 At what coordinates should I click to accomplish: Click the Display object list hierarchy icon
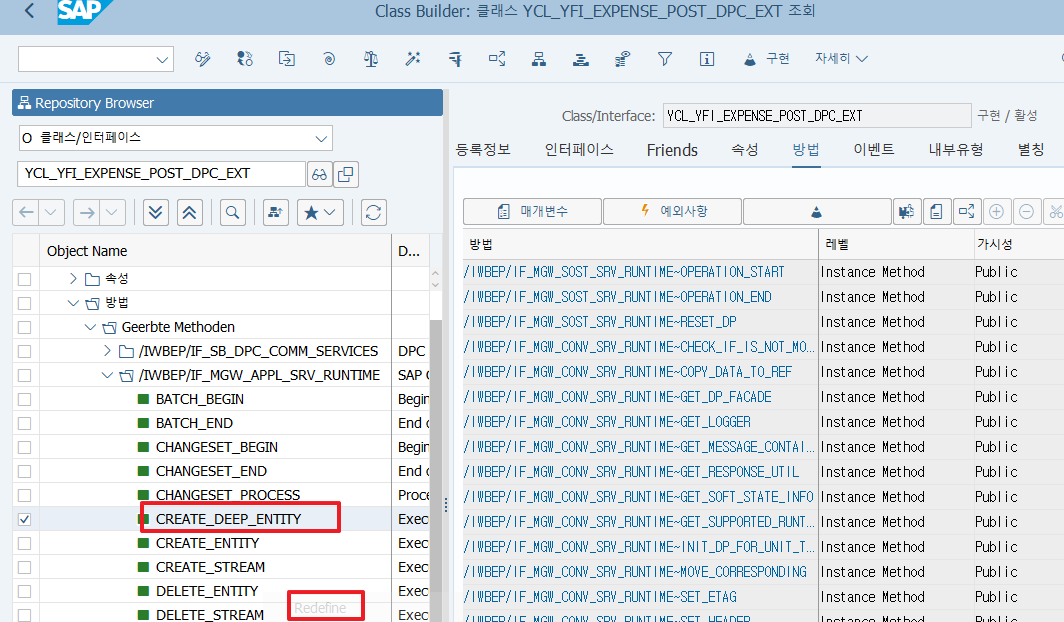(539, 59)
